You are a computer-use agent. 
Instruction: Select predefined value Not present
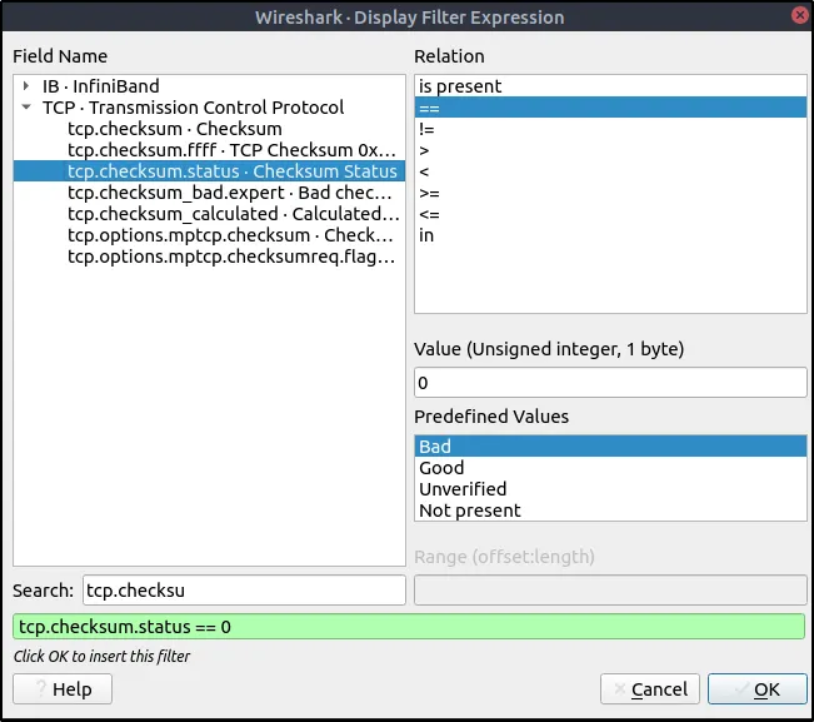click(610, 510)
